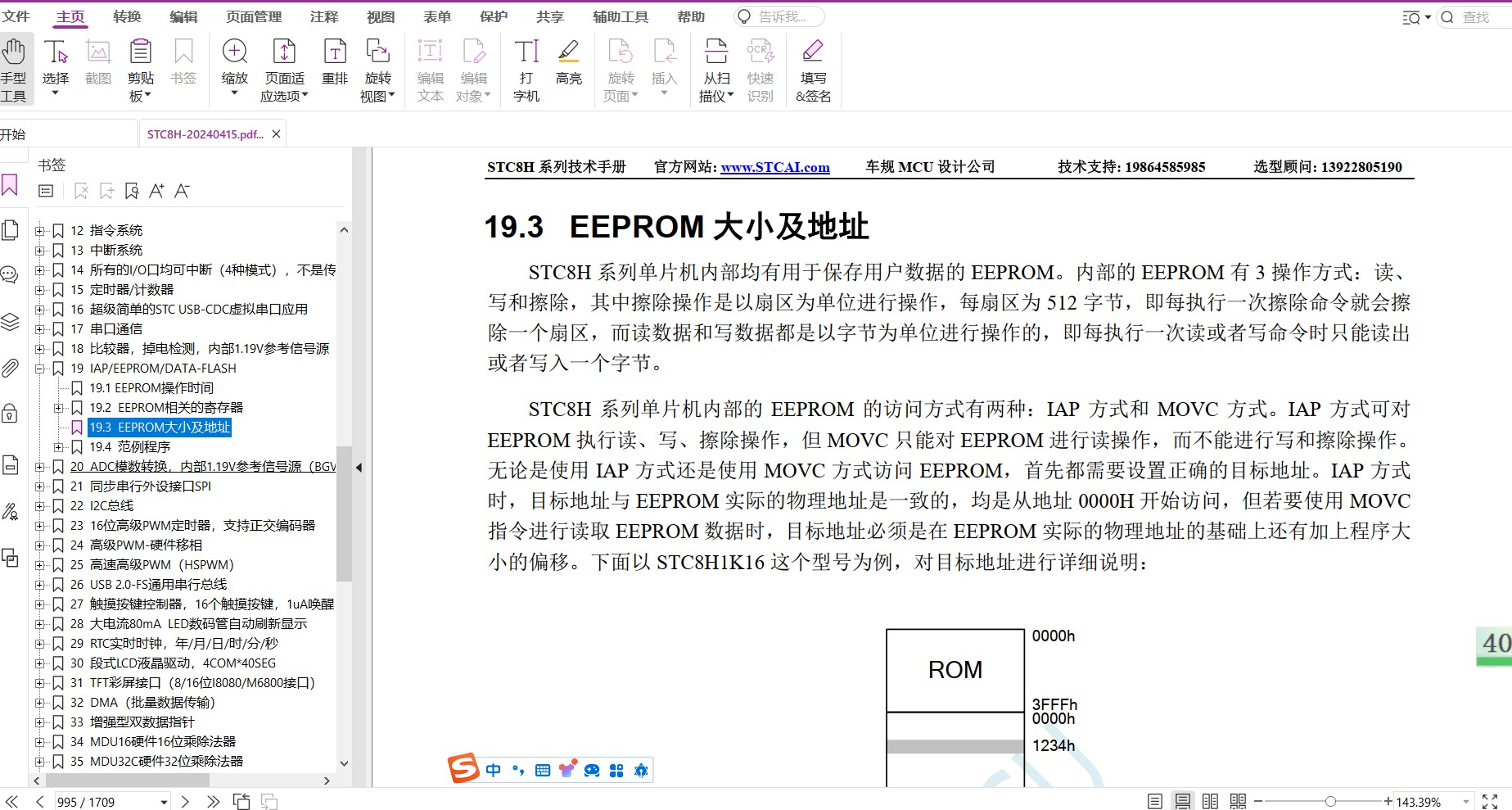Screen dimensions: 1512x810
Task: Toggle Sogou 中 Chinese/English input mode
Action: pos(494,771)
